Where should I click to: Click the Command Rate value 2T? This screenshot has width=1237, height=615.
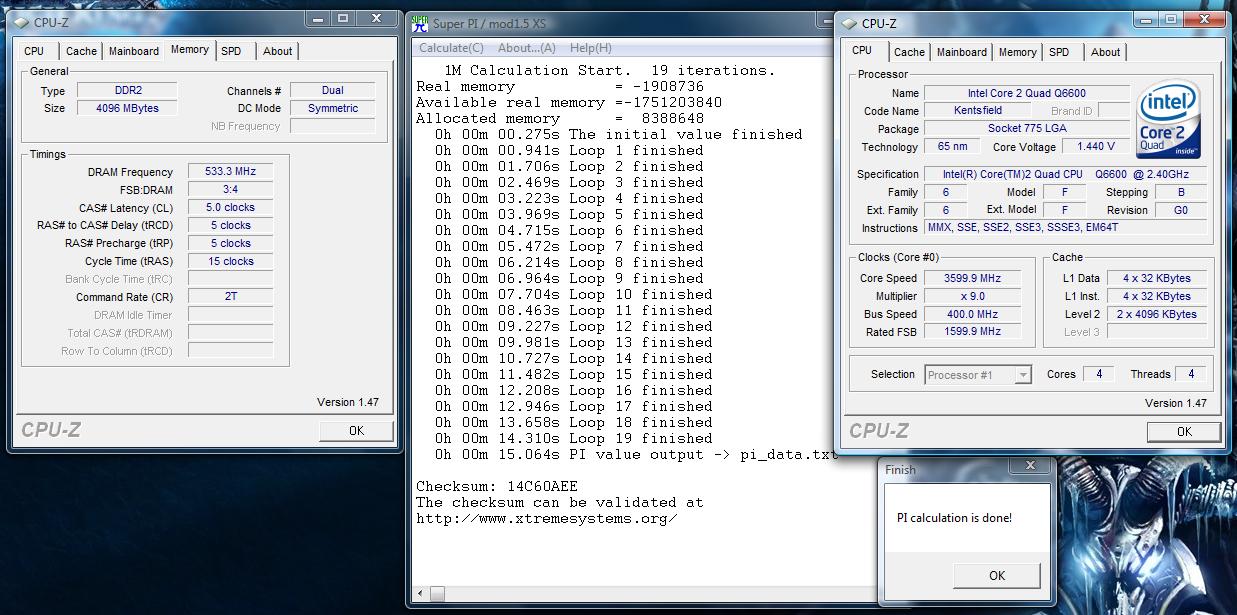(x=231, y=297)
